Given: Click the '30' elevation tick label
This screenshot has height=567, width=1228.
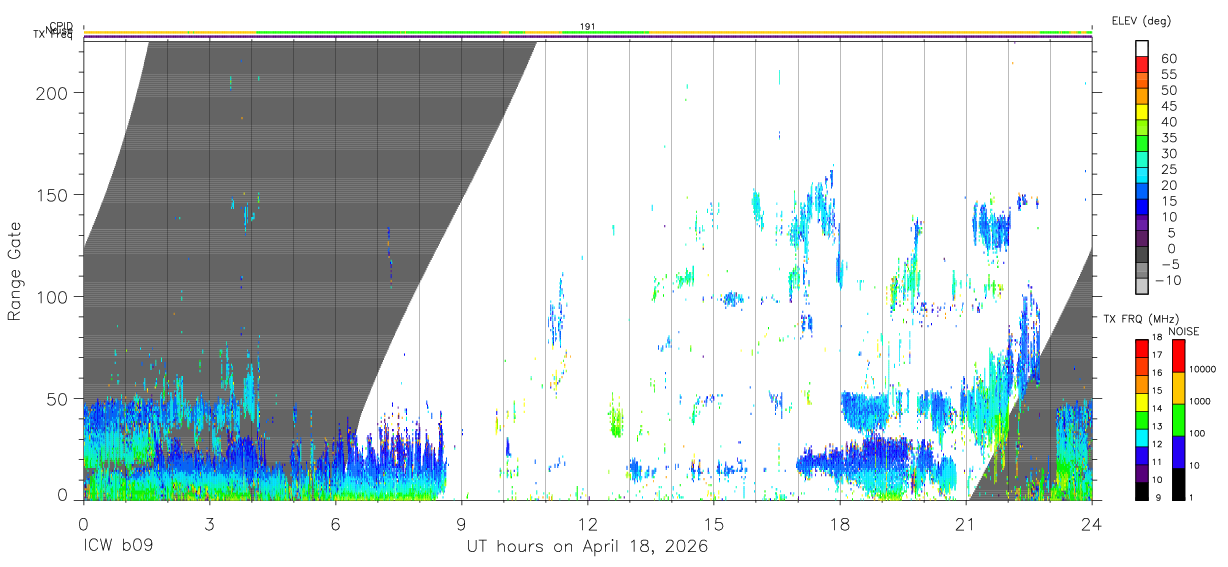Looking at the screenshot, I should click(1168, 154).
